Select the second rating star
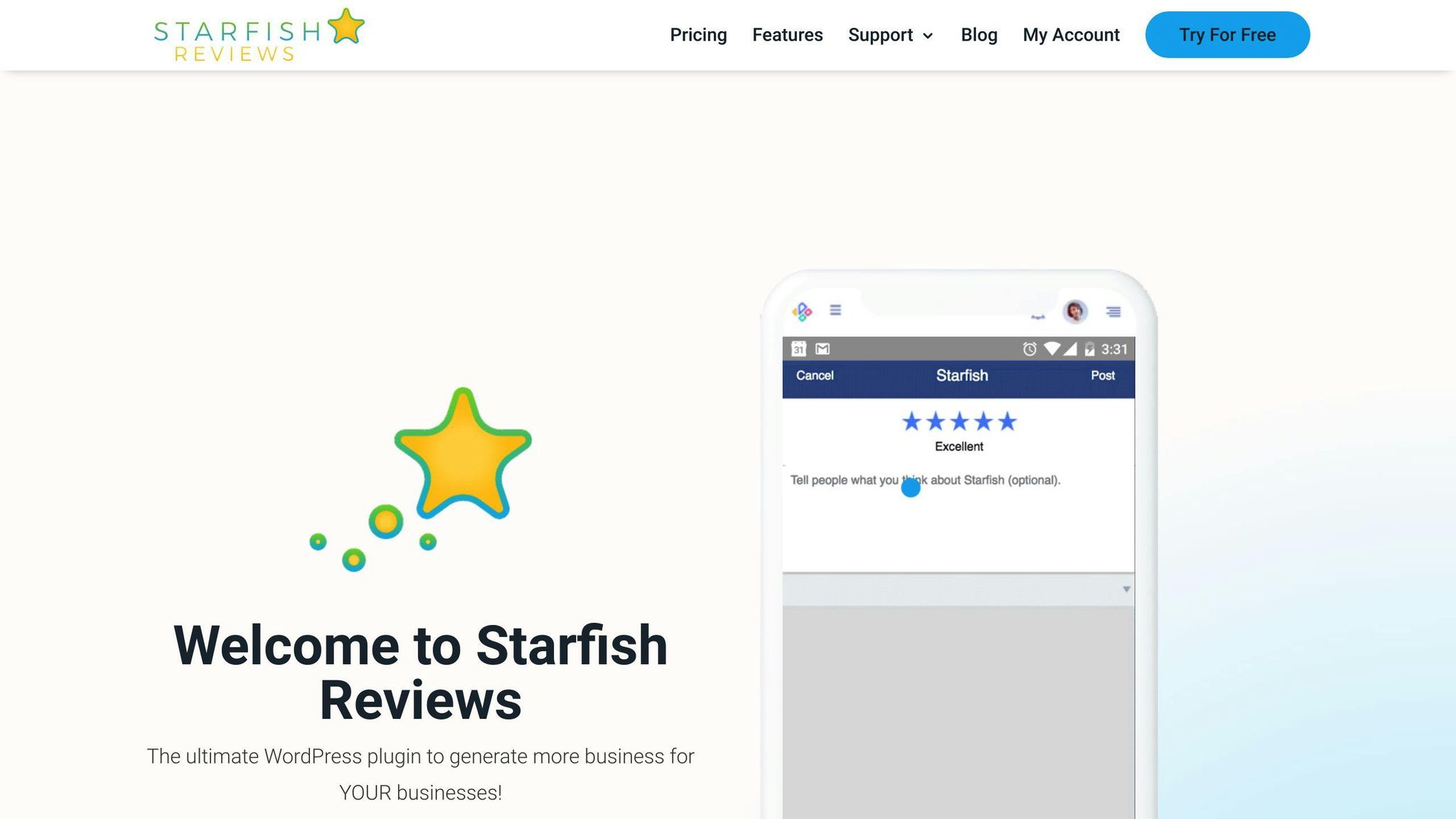Image resolution: width=1456 pixels, height=819 pixels. pos(936,422)
